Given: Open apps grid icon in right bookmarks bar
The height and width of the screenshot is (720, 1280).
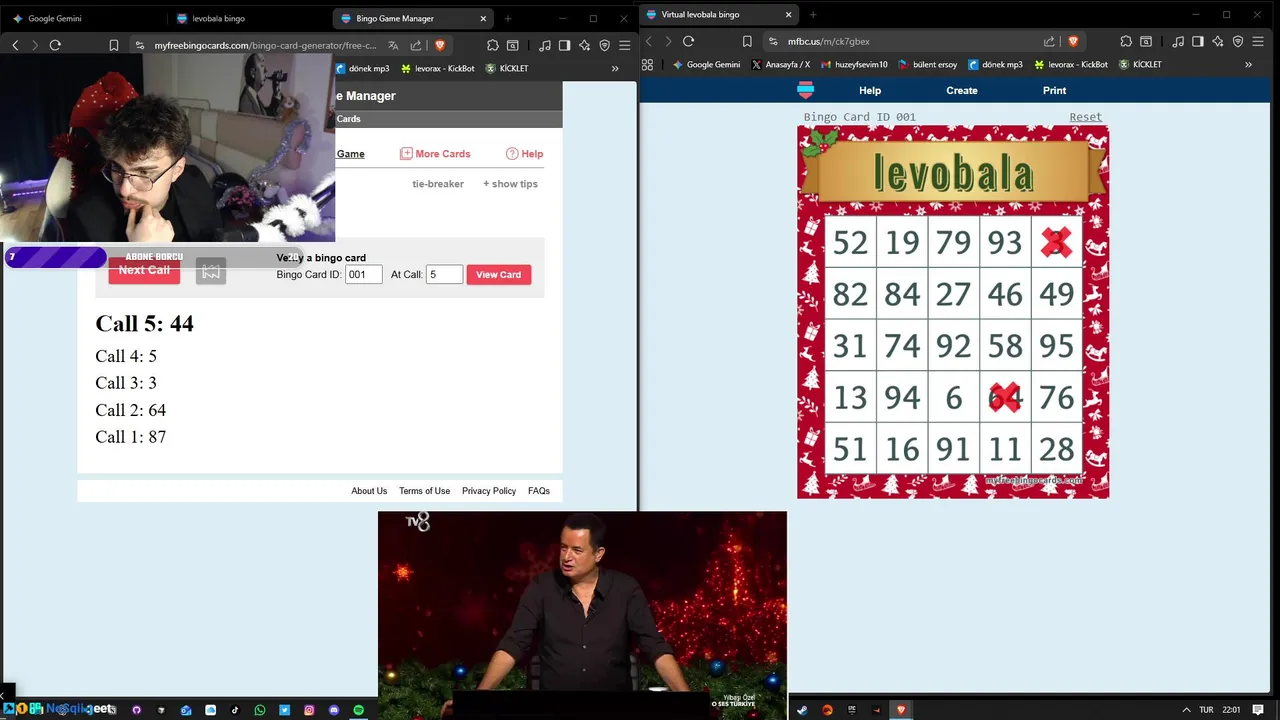Looking at the screenshot, I should point(648,64).
